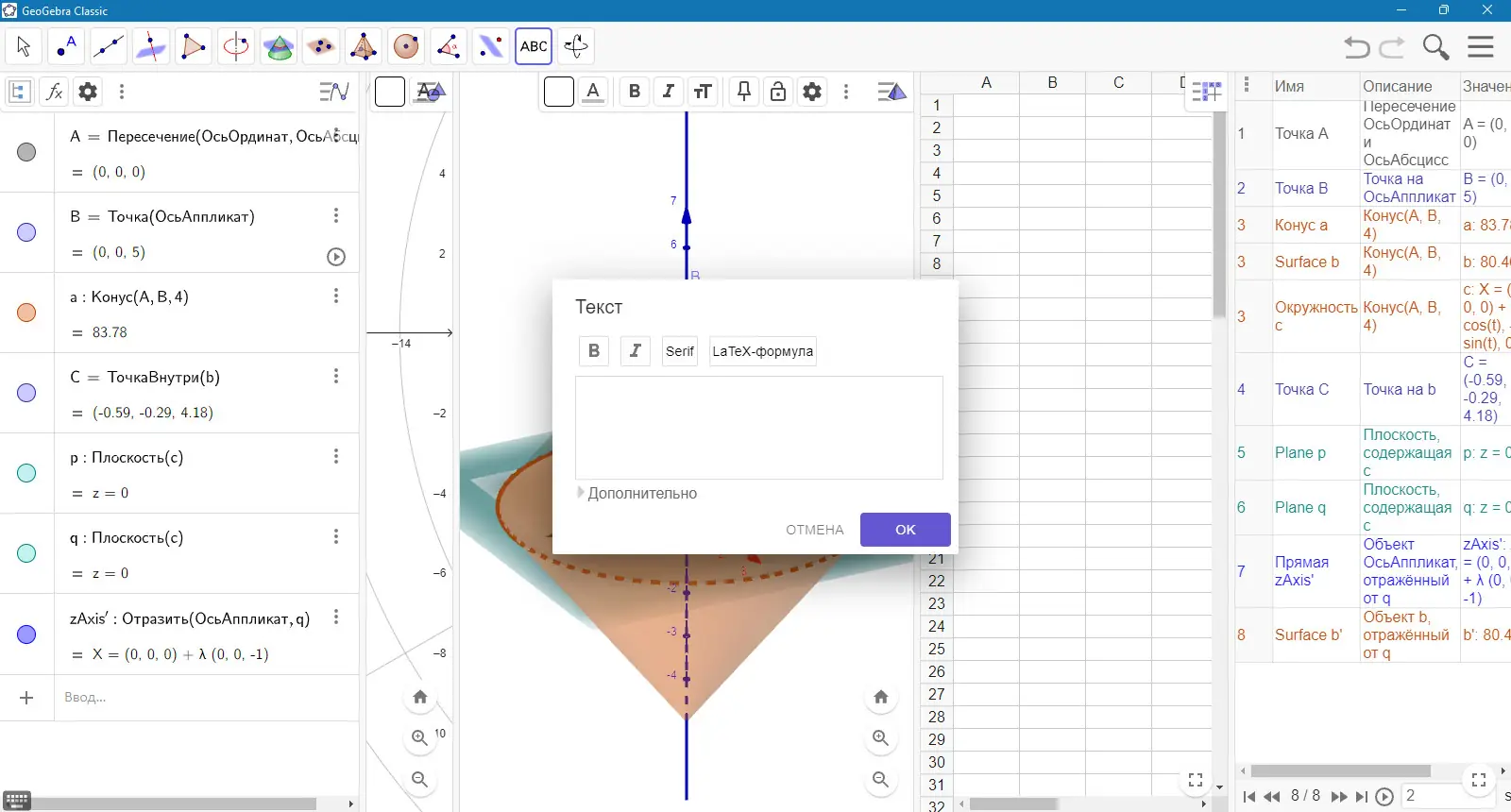Select the Plane through three points tool
Viewport: 1511px width, 812px height.
pyautogui.click(x=321, y=46)
